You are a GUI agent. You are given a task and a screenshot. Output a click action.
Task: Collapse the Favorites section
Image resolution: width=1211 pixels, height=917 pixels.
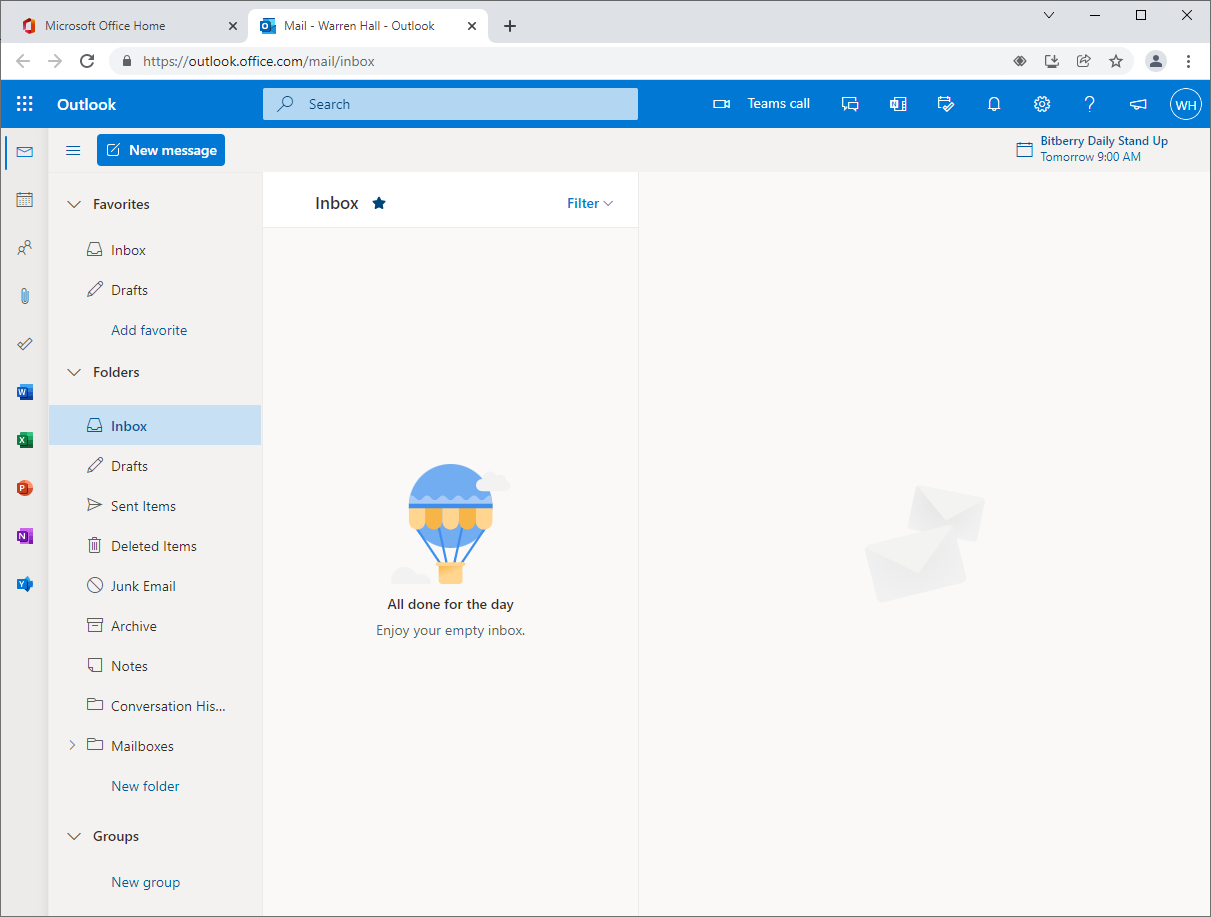[x=73, y=204]
